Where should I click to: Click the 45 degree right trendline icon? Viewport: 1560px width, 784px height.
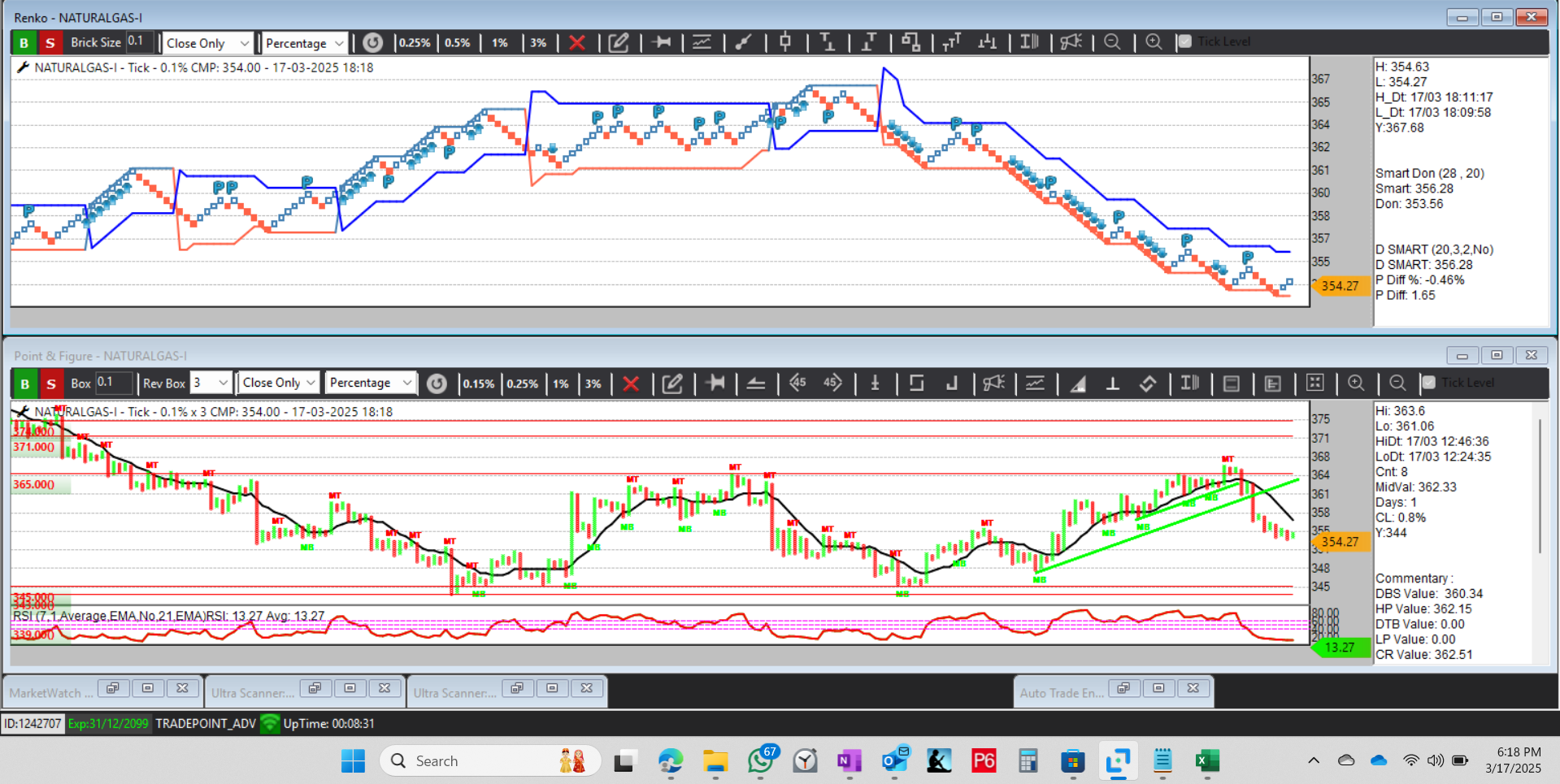click(832, 383)
